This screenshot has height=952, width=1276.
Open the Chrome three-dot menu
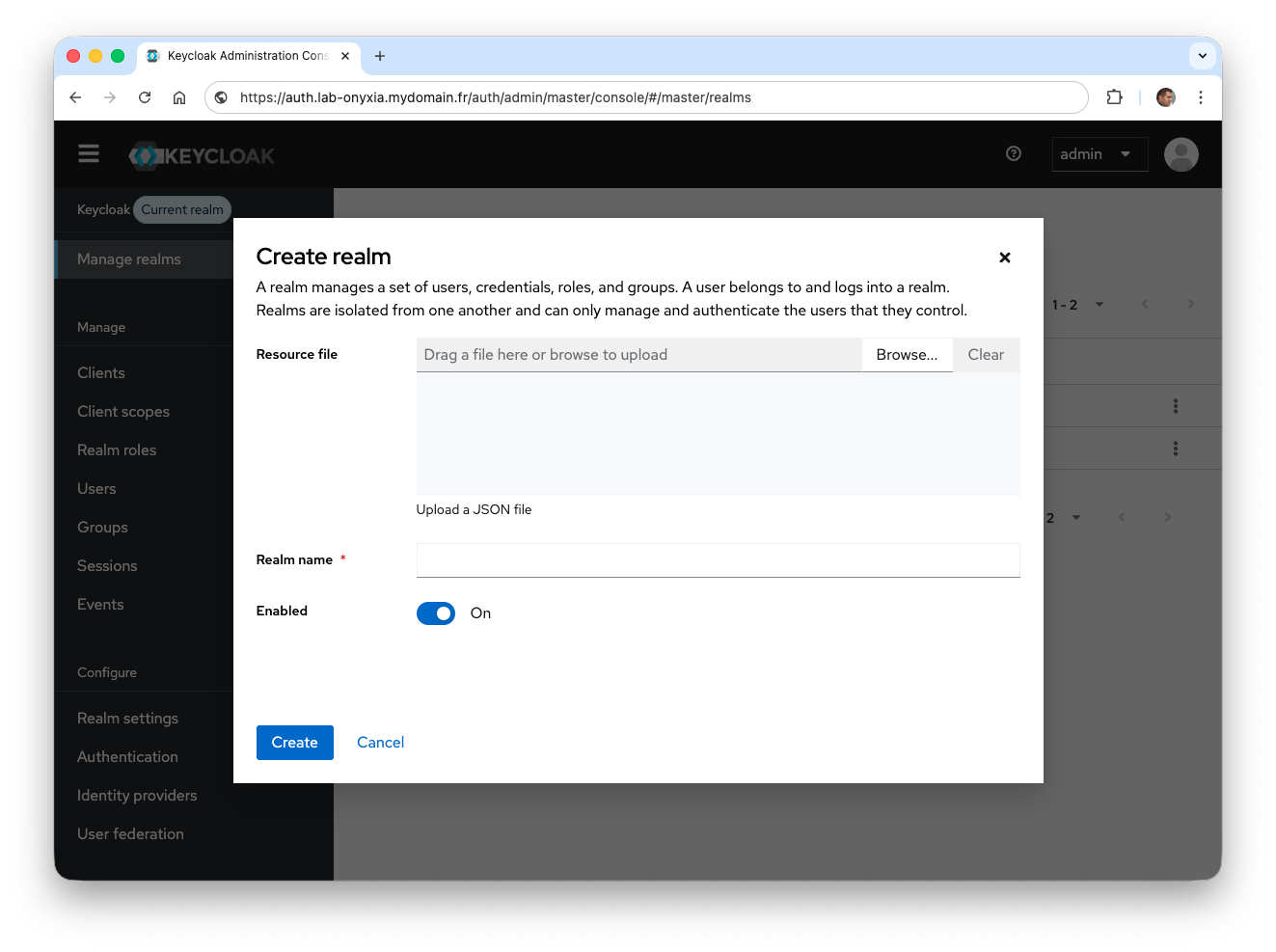1200,97
